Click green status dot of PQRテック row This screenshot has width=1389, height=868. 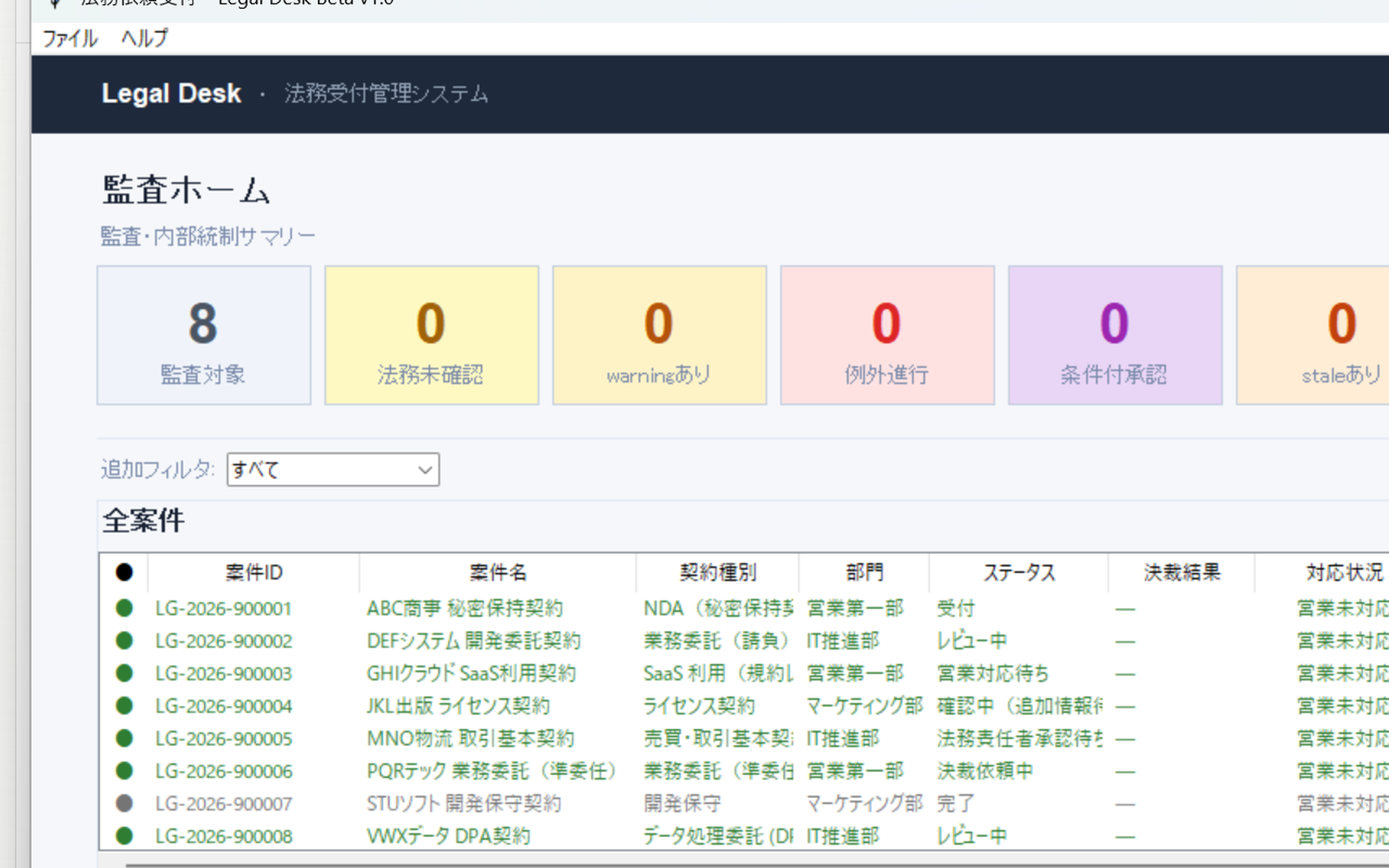[x=124, y=771]
